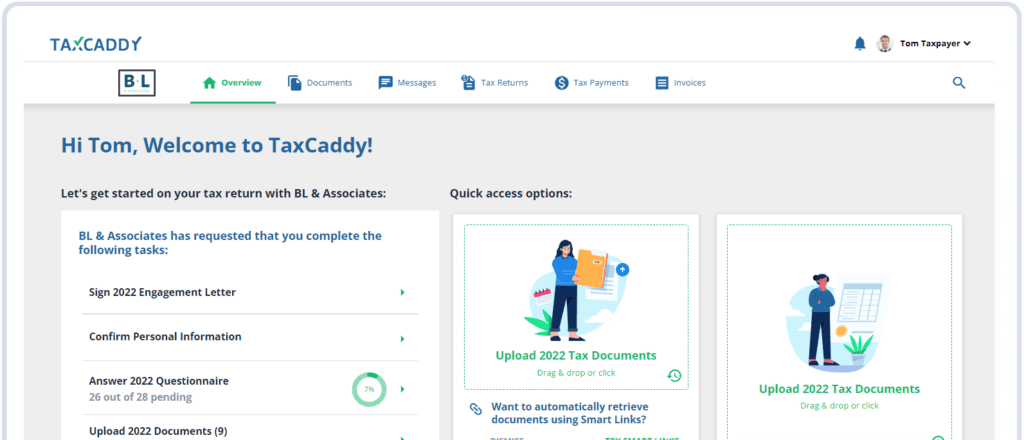Click the 7% questionnaire progress ring

pyautogui.click(x=369, y=389)
